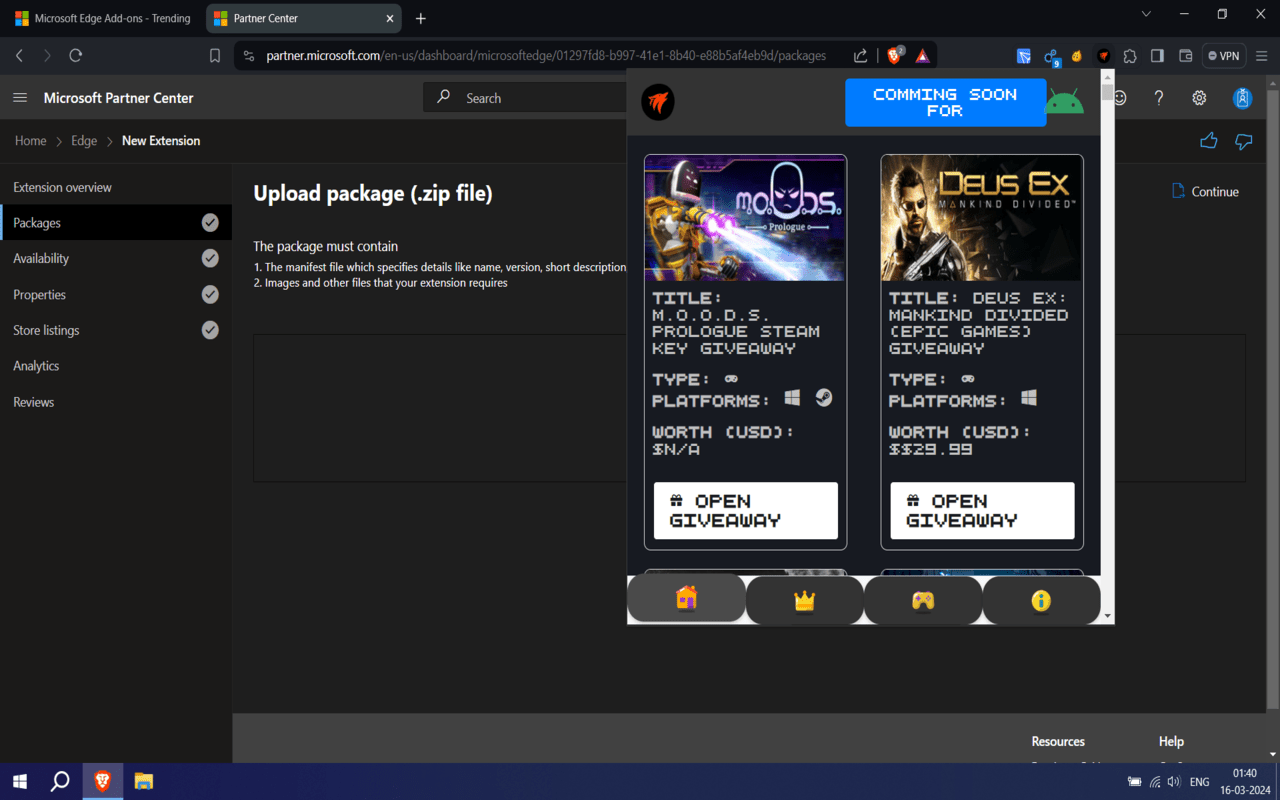Open the Brave main menu button

pyautogui.click(x=1262, y=56)
